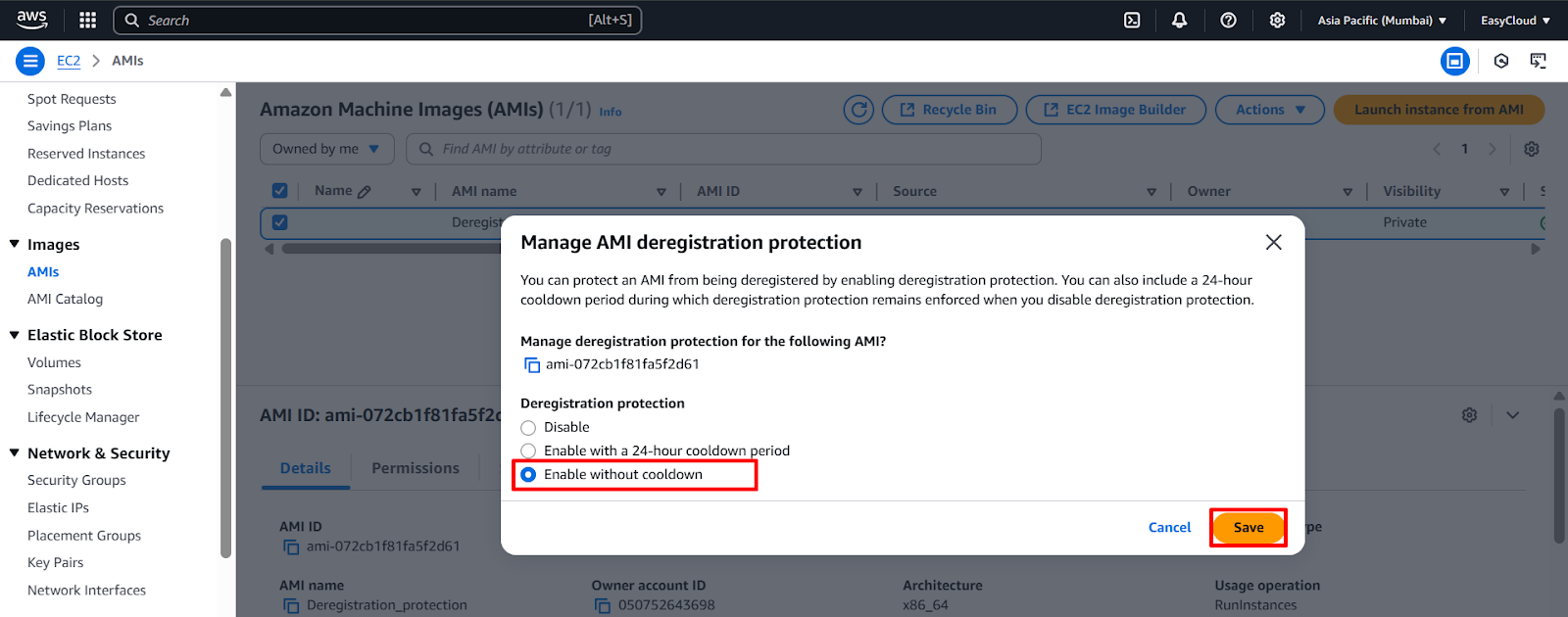Open EC2 Image Builder
Viewport: 1568px width, 617px height.
[1116, 110]
